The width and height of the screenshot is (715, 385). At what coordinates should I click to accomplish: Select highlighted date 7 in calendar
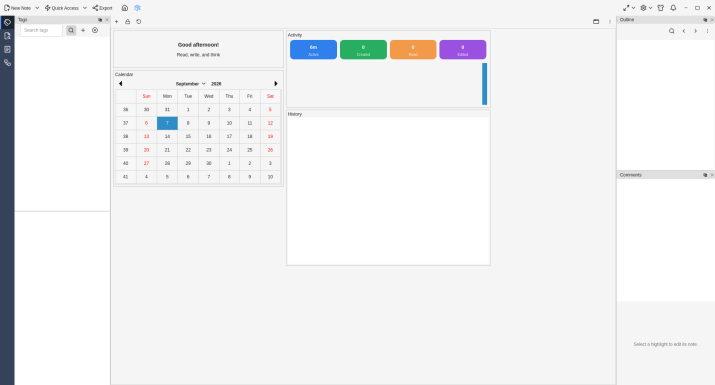[167, 123]
